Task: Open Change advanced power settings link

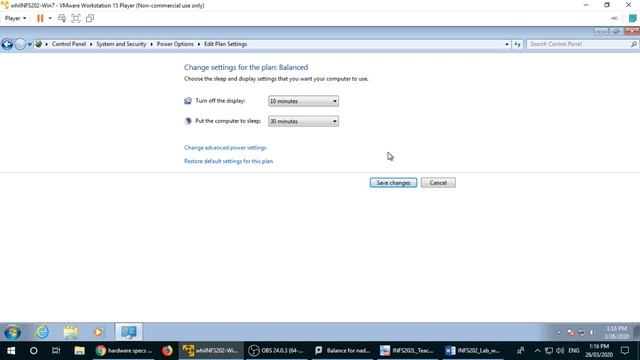Action: pyautogui.click(x=225, y=148)
